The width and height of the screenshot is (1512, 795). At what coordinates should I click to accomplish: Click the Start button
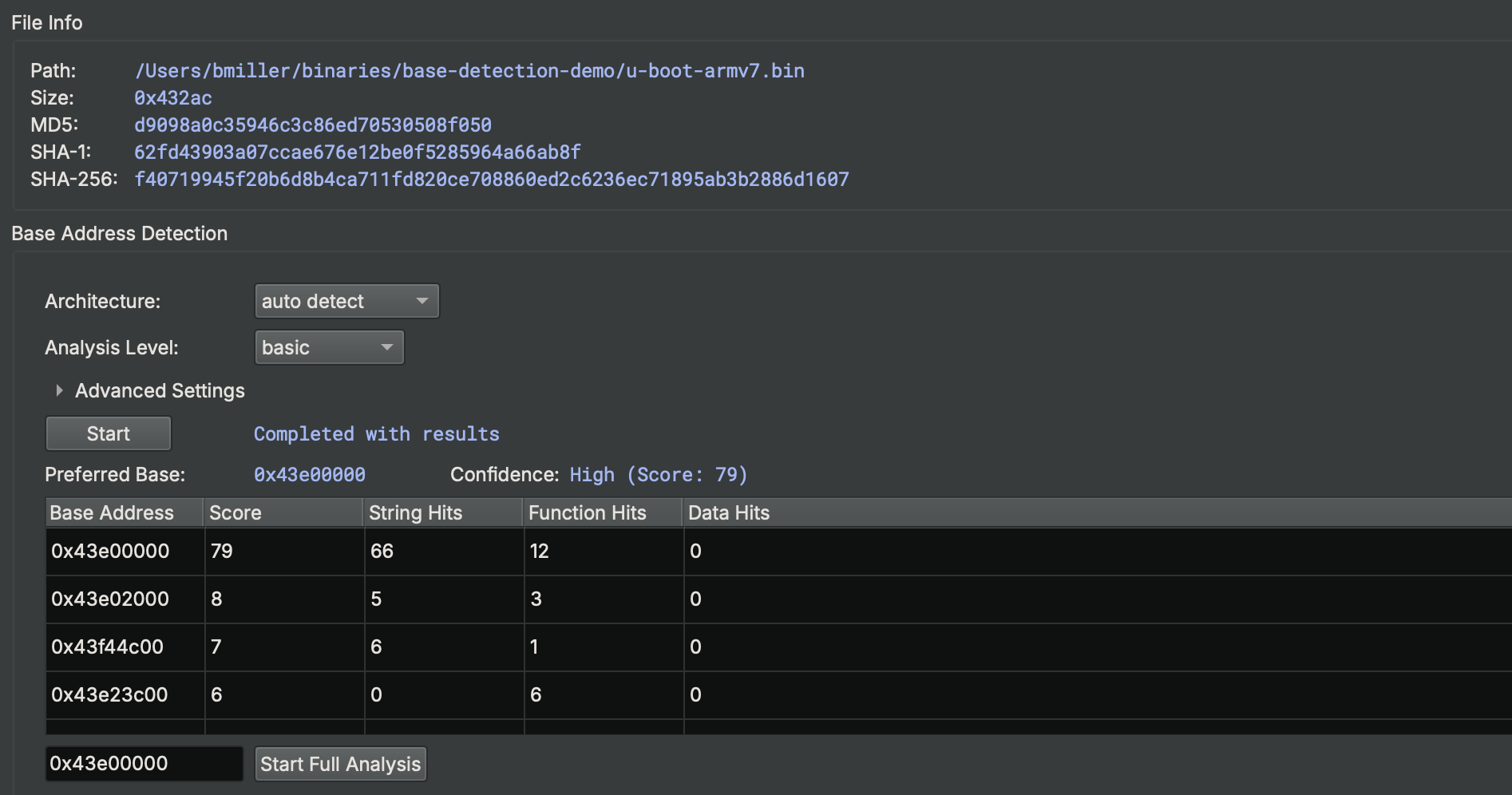[109, 433]
